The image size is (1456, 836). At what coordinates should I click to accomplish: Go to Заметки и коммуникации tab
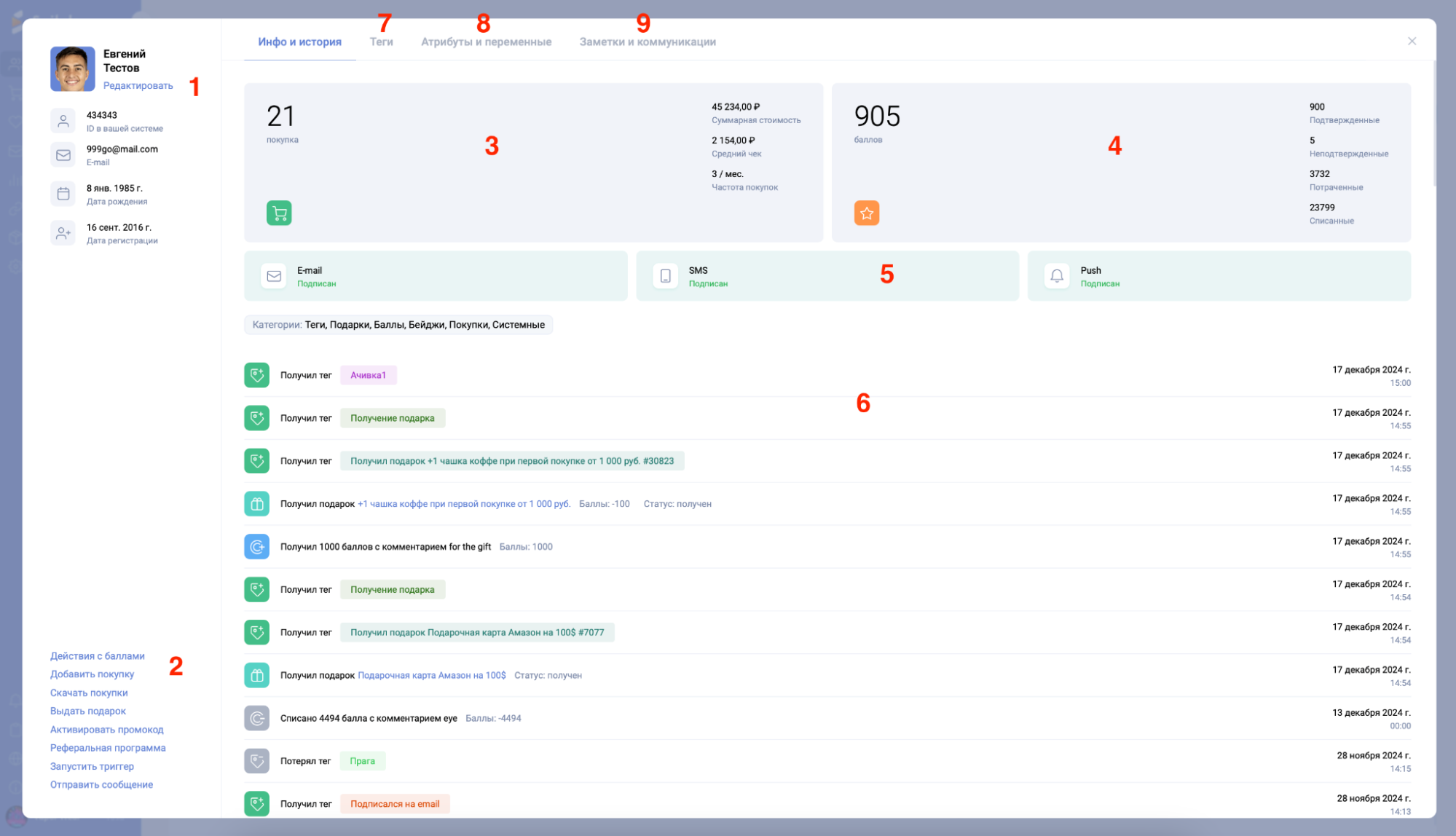[648, 42]
